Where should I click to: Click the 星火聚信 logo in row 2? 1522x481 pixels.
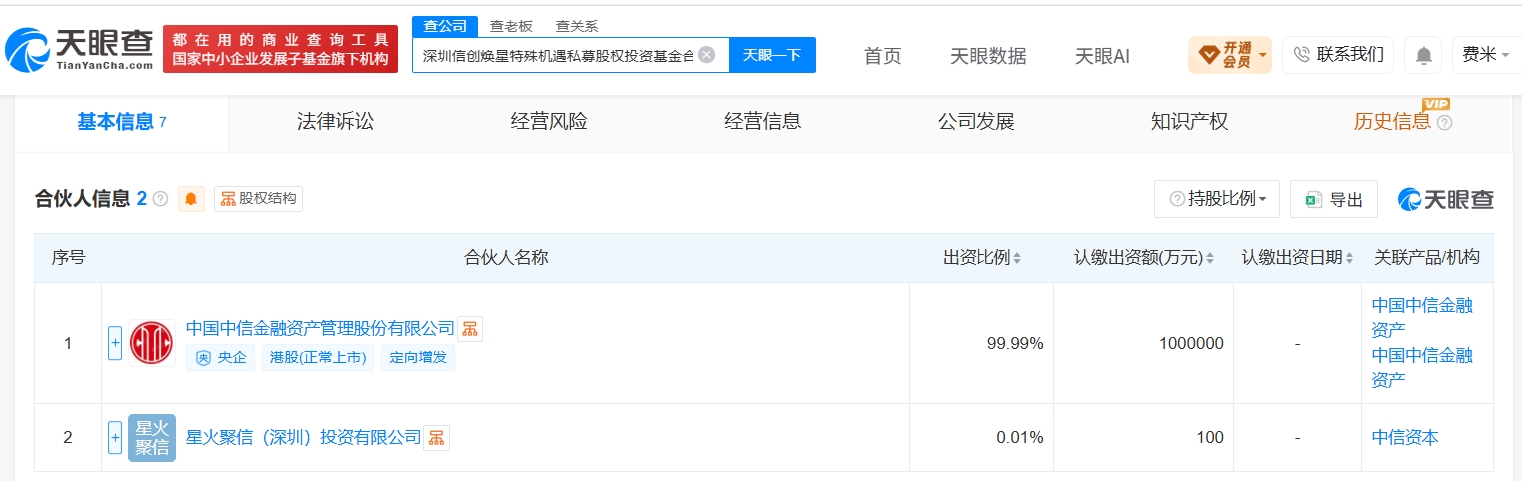(152, 437)
